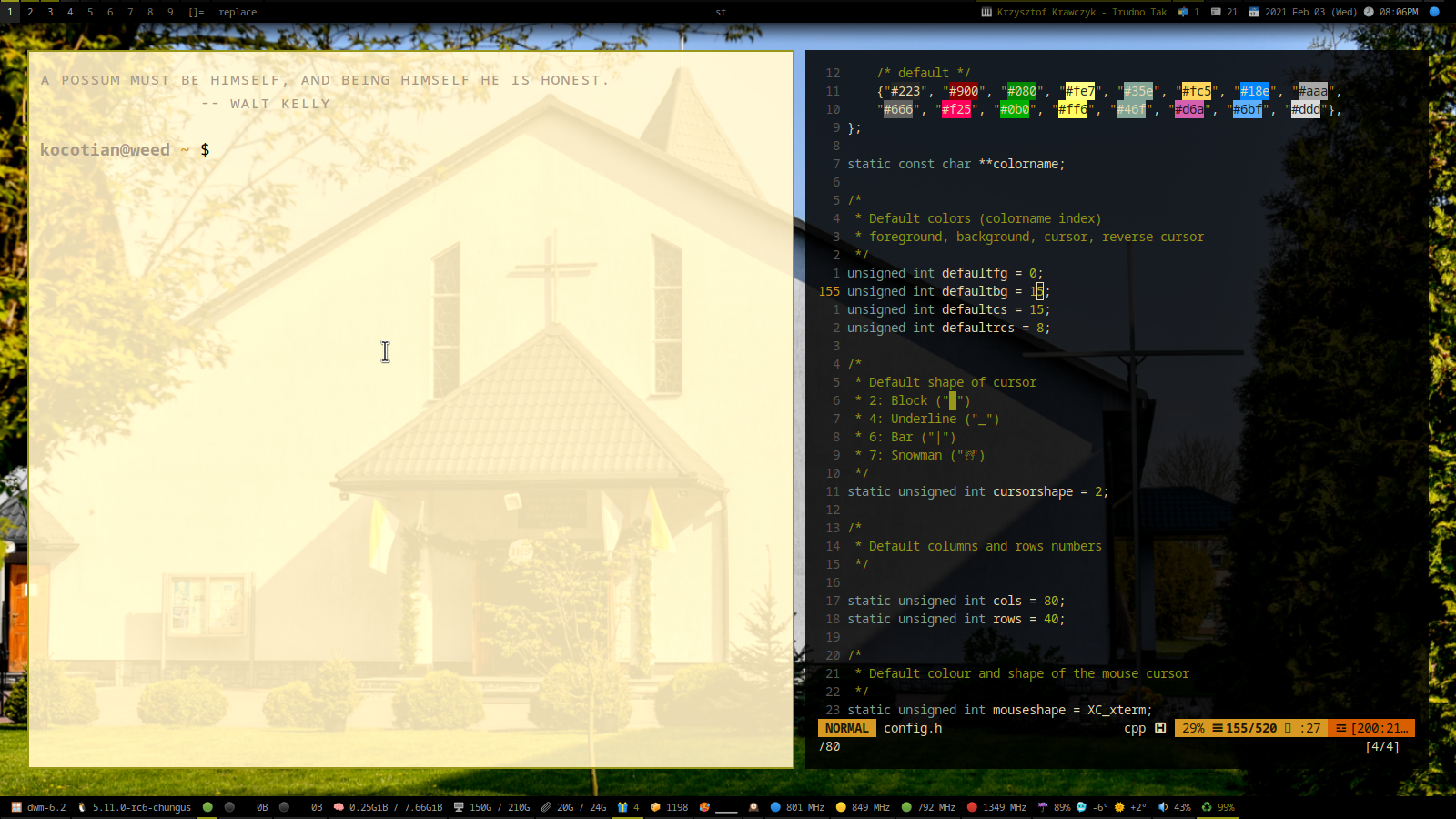This screenshot has height=819, width=1456.
Task: Click the gift icon with count 4
Action: (x=622, y=807)
